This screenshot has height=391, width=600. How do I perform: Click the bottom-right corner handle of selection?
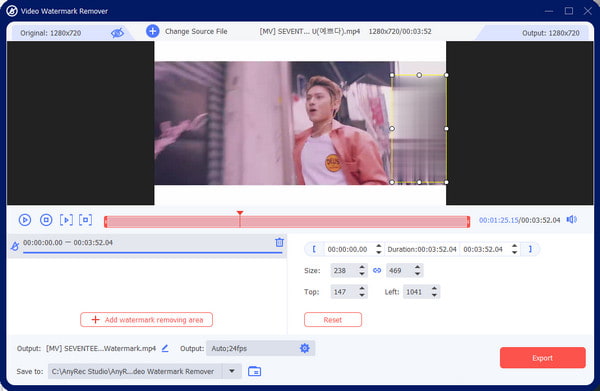(446, 182)
